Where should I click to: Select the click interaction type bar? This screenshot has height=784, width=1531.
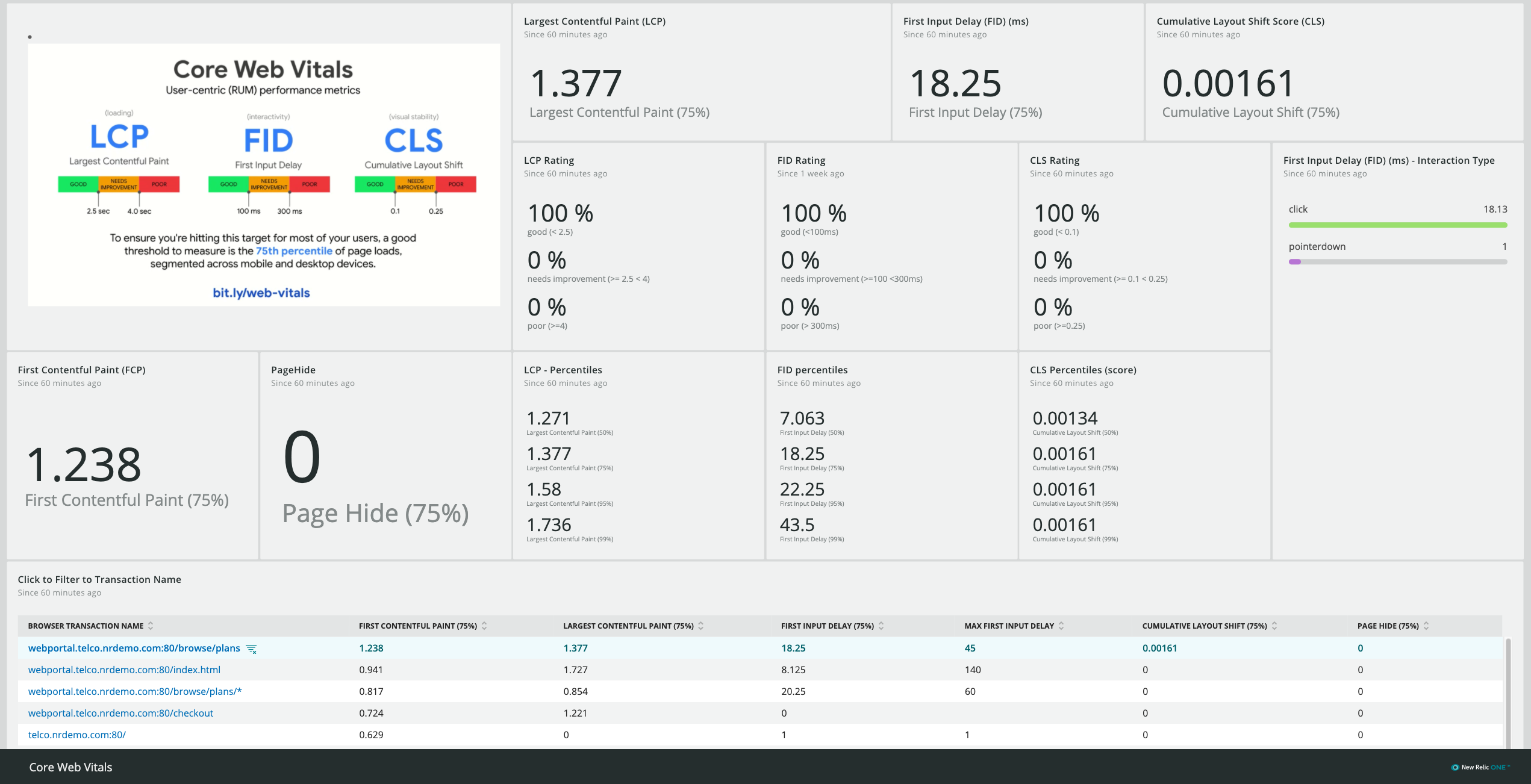point(1398,225)
